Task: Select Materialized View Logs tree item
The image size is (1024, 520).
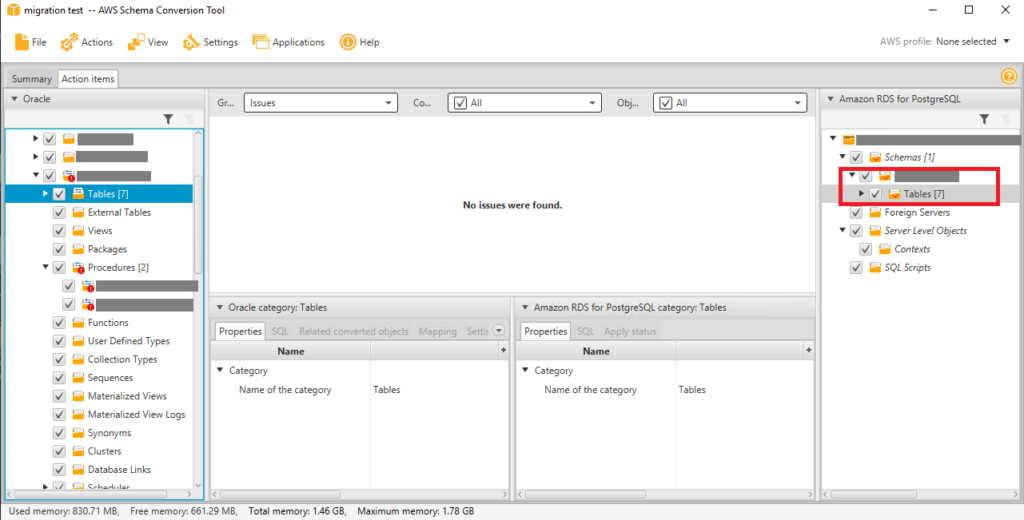Action: click(136, 414)
